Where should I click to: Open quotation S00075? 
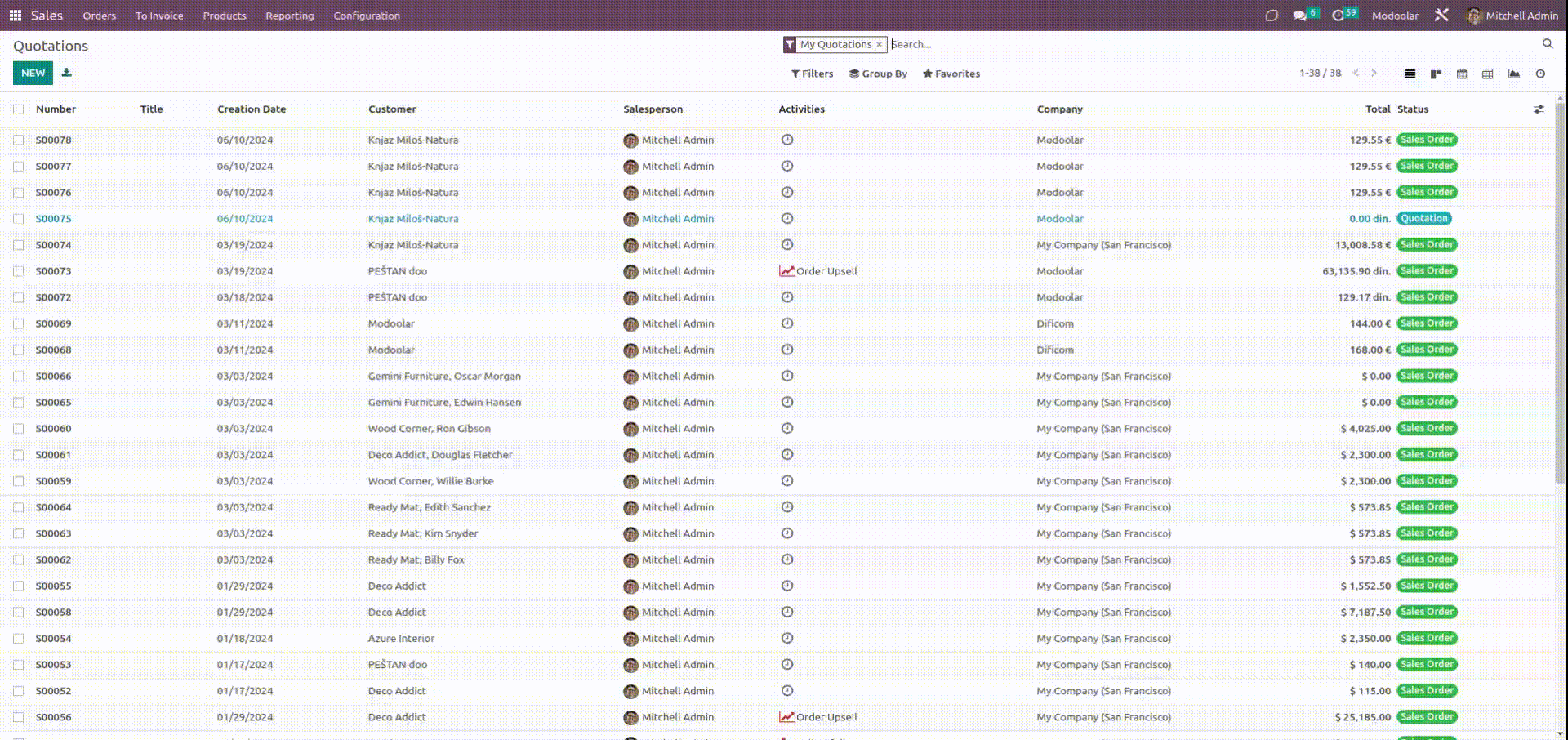54,219
